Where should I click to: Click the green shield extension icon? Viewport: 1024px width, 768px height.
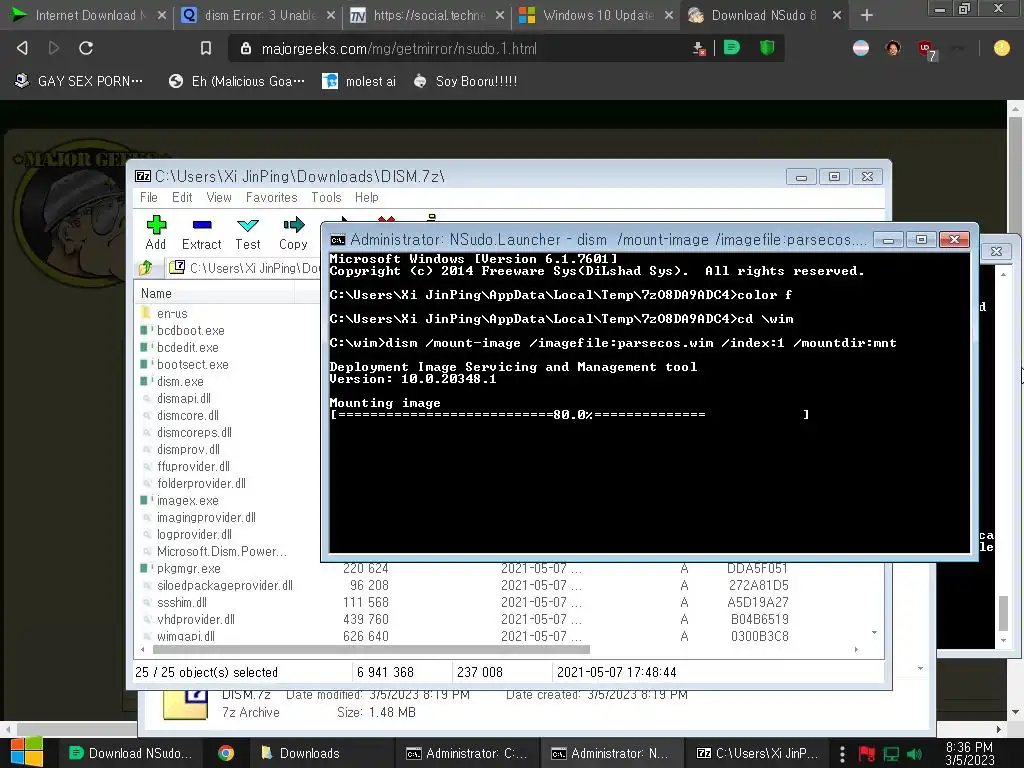click(767, 48)
